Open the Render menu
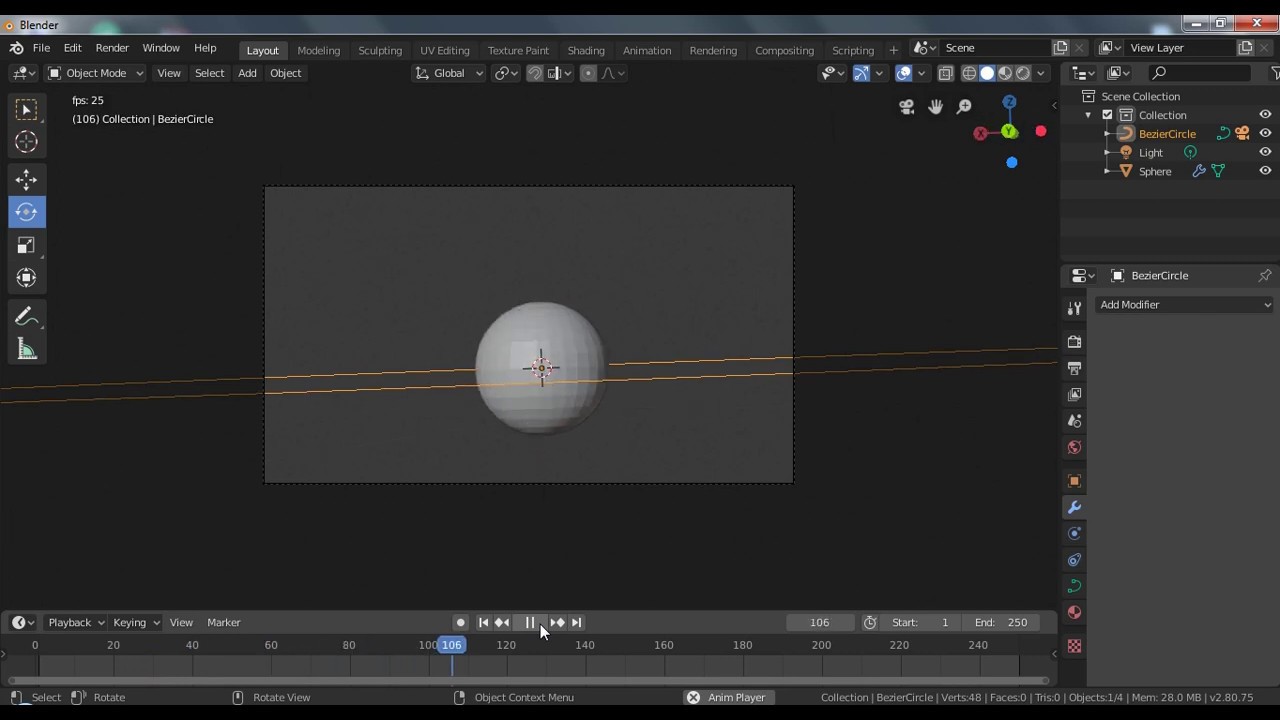This screenshot has width=1280, height=720. tap(112, 49)
